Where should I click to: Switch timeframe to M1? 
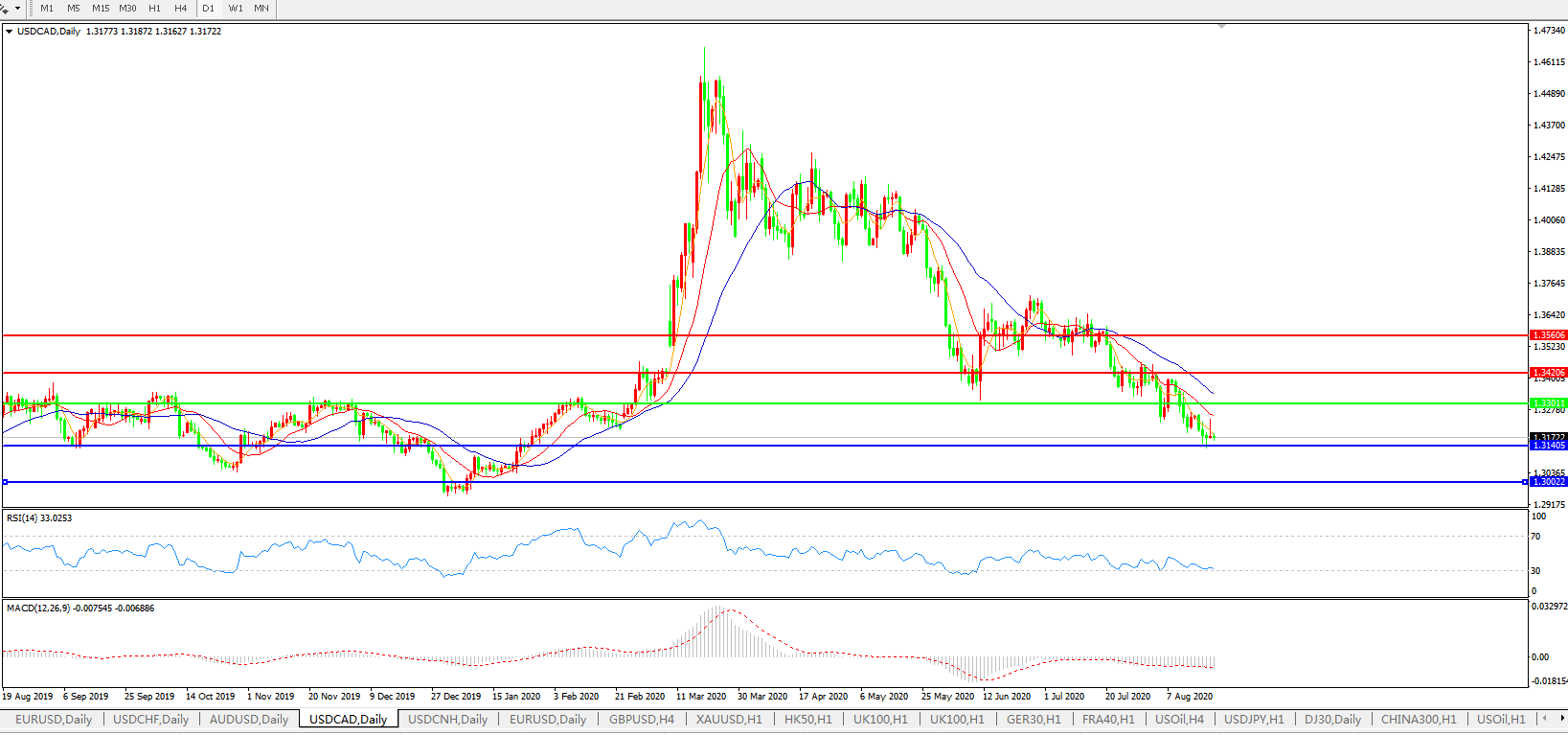tap(47, 9)
